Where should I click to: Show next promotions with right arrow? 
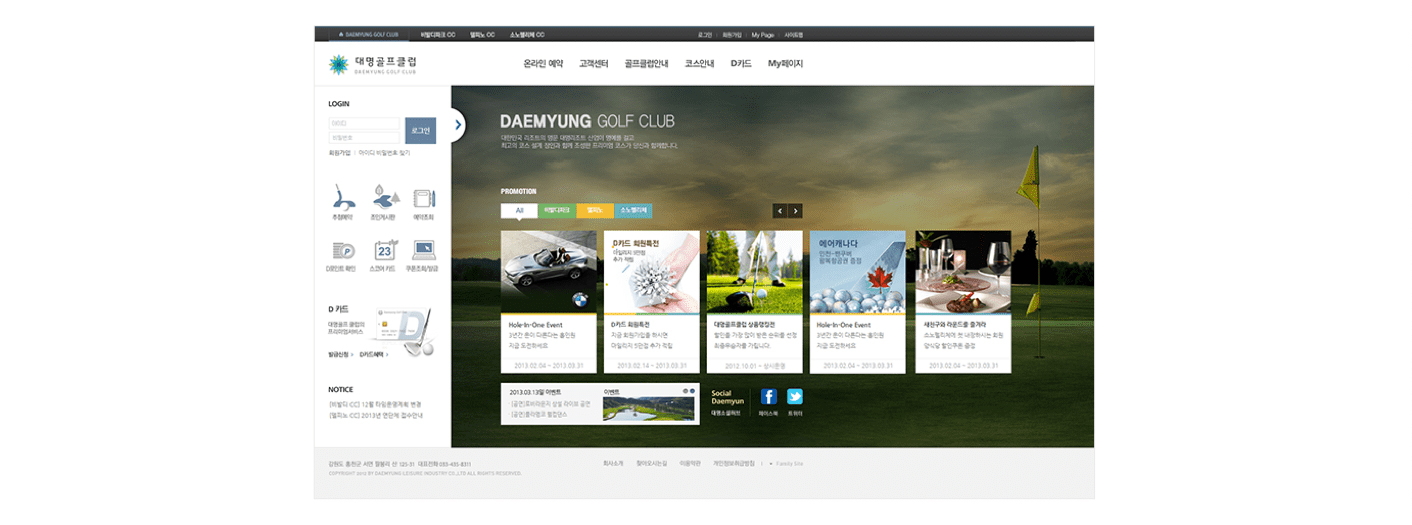tap(796, 211)
